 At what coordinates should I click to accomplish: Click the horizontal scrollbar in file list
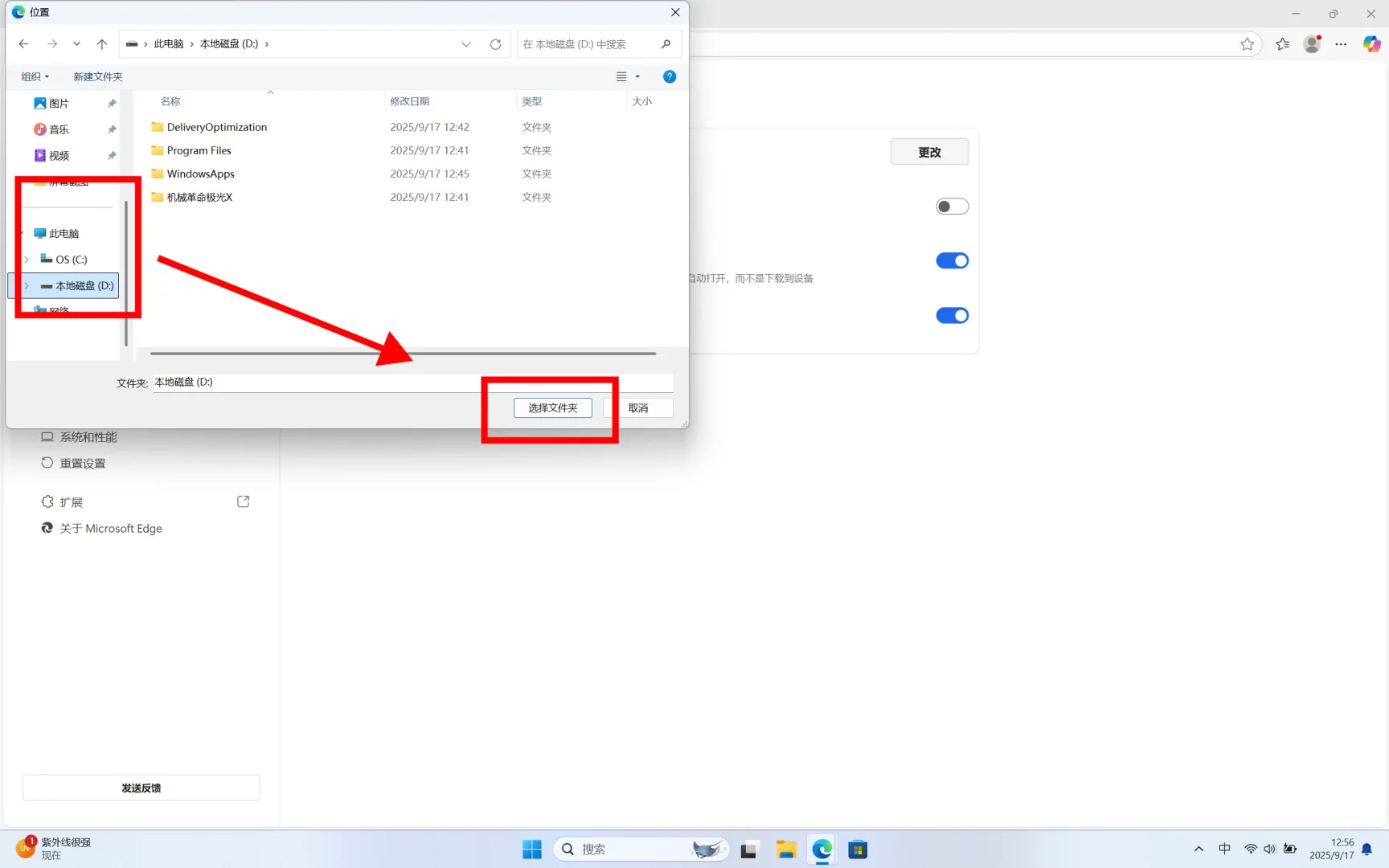[x=403, y=353]
